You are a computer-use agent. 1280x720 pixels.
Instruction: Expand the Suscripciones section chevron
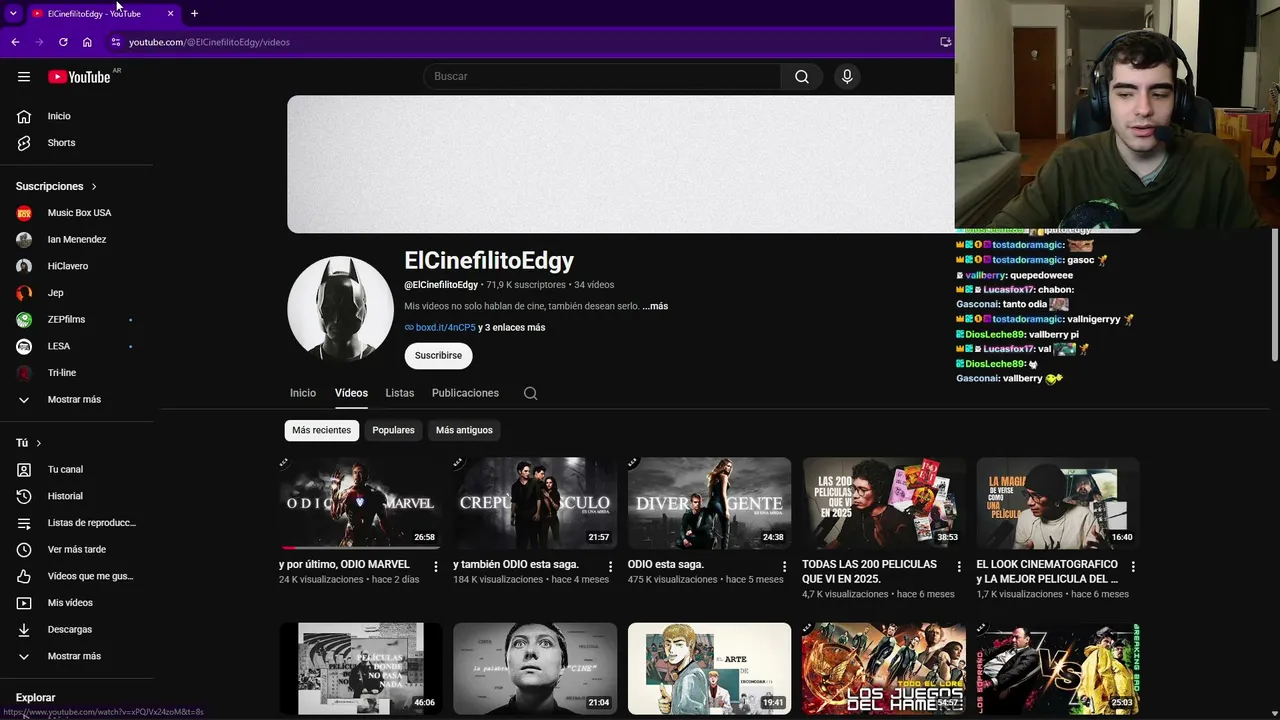(x=94, y=187)
